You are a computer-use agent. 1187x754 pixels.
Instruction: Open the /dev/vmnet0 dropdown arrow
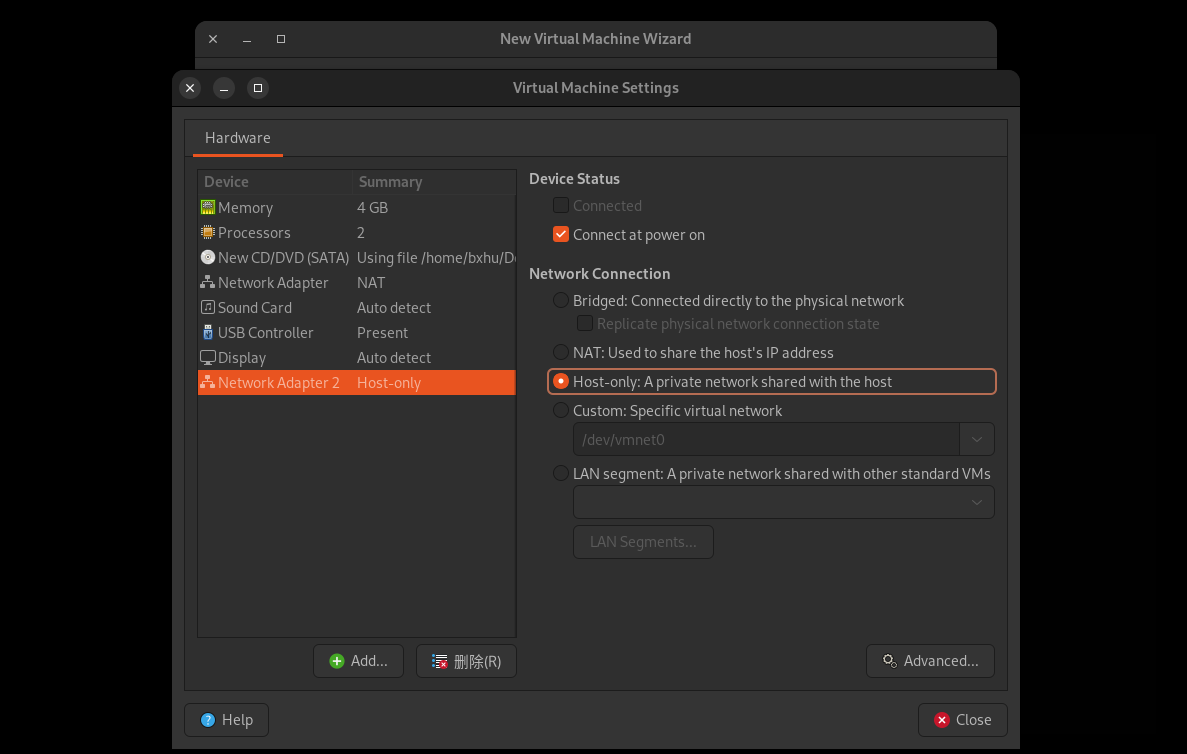(976, 440)
